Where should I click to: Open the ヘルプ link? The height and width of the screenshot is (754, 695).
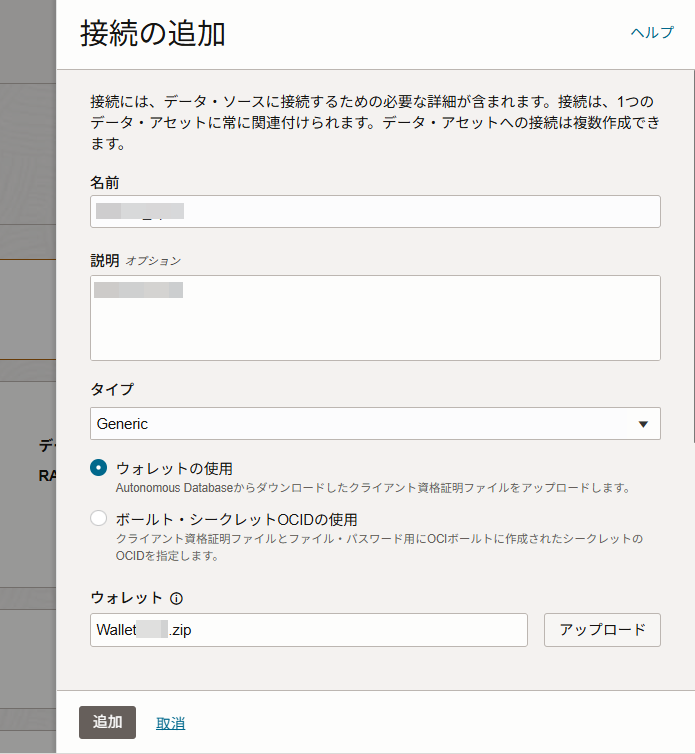click(652, 32)
